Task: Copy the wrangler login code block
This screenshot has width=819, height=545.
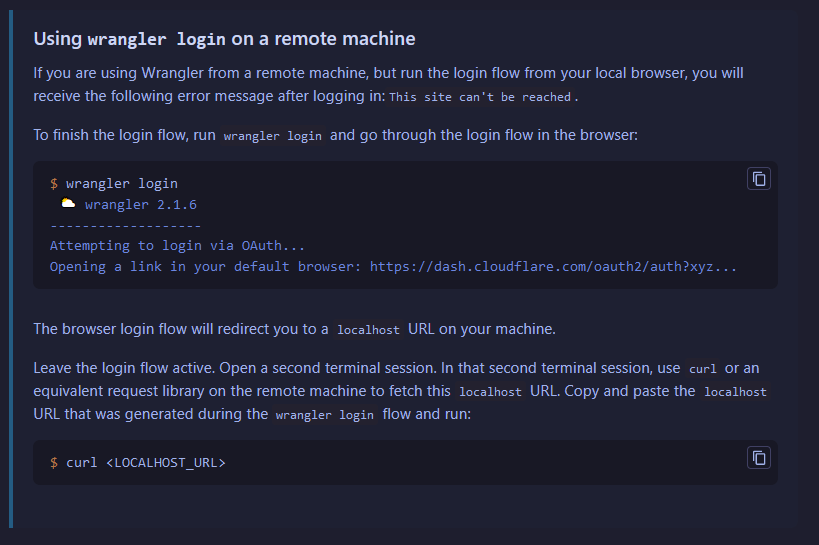Action: [x=759, y=179]
